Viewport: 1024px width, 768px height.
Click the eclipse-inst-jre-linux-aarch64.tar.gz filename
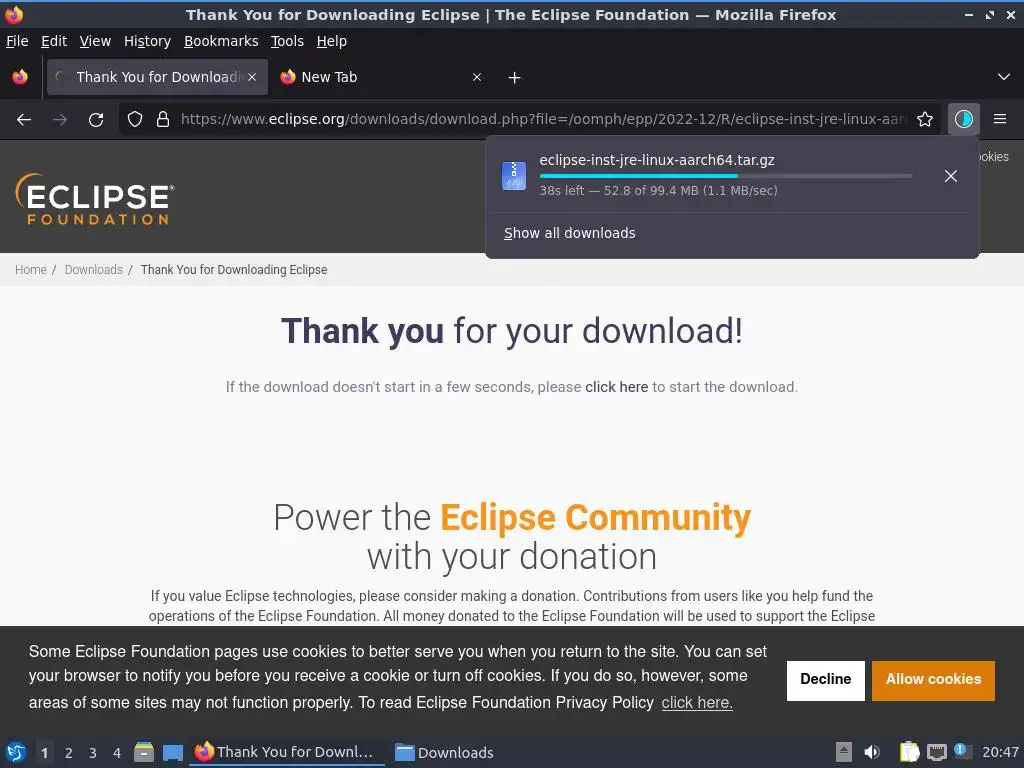click(657, 160)
